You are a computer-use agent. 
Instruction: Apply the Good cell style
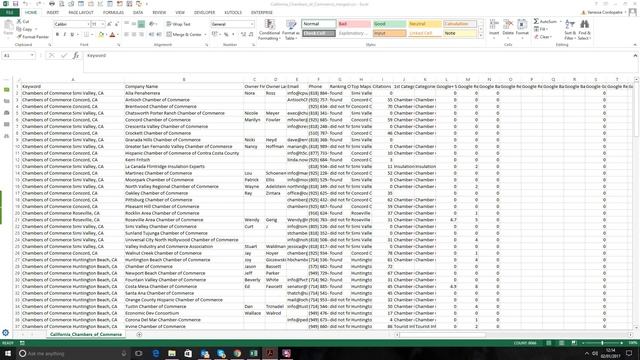click(x=389, y=24)
